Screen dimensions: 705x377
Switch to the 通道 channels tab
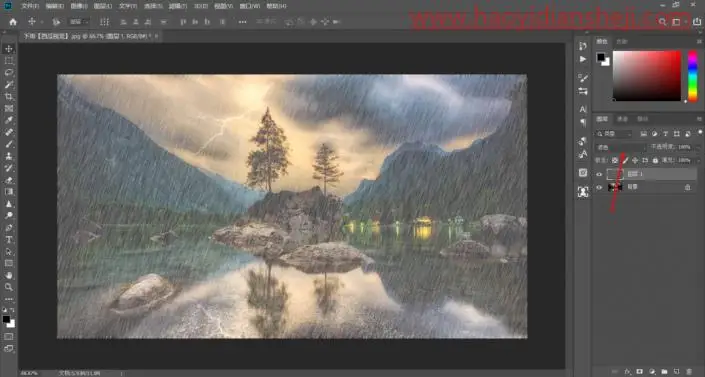pos(622,119)
